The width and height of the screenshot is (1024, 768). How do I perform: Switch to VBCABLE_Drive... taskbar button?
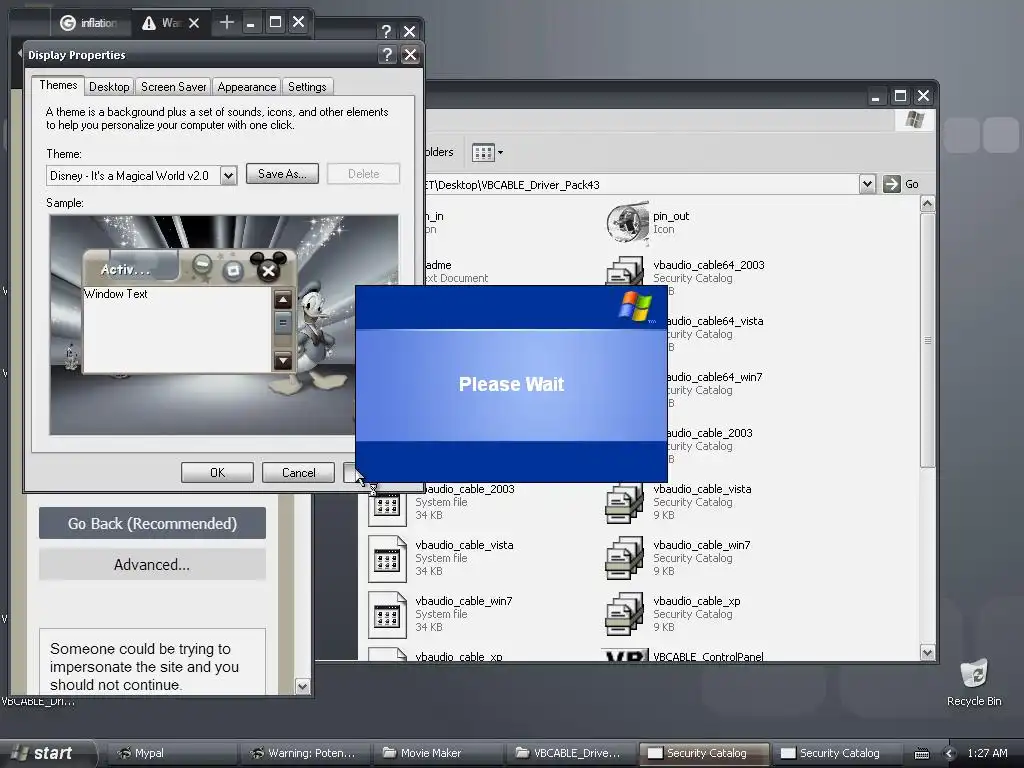click(x=569, y=753)
